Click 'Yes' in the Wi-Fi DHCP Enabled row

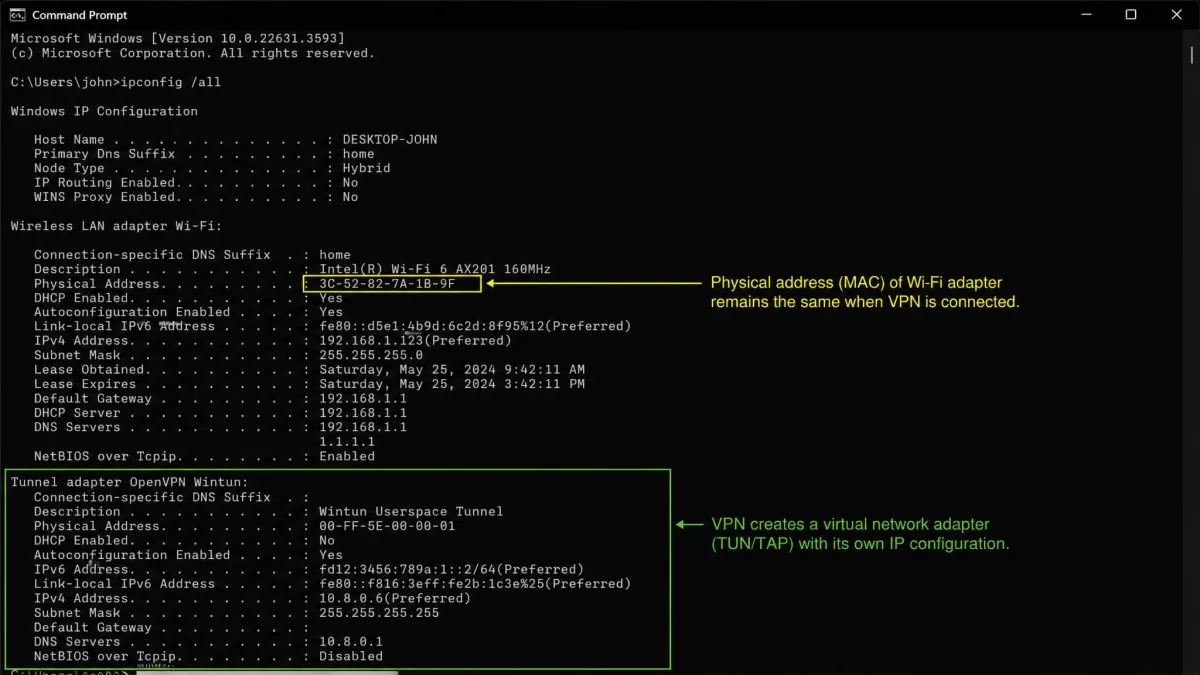pyautogui.click(x=331, y=298)
